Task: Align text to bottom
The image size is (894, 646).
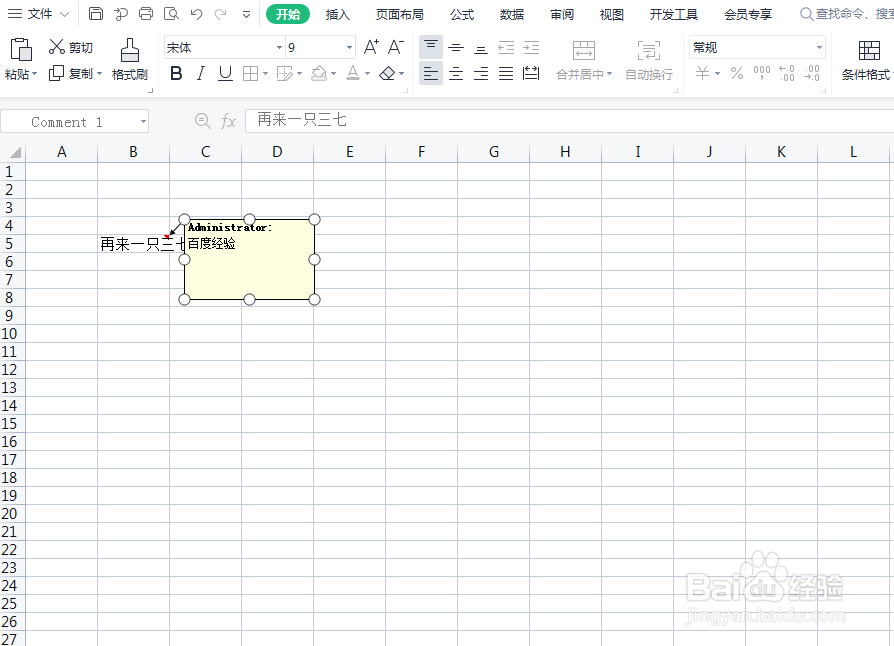Action: coord(481,48)
